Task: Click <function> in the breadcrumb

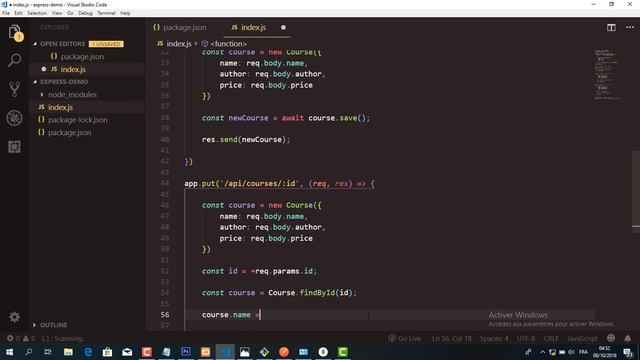Action: 229,44
